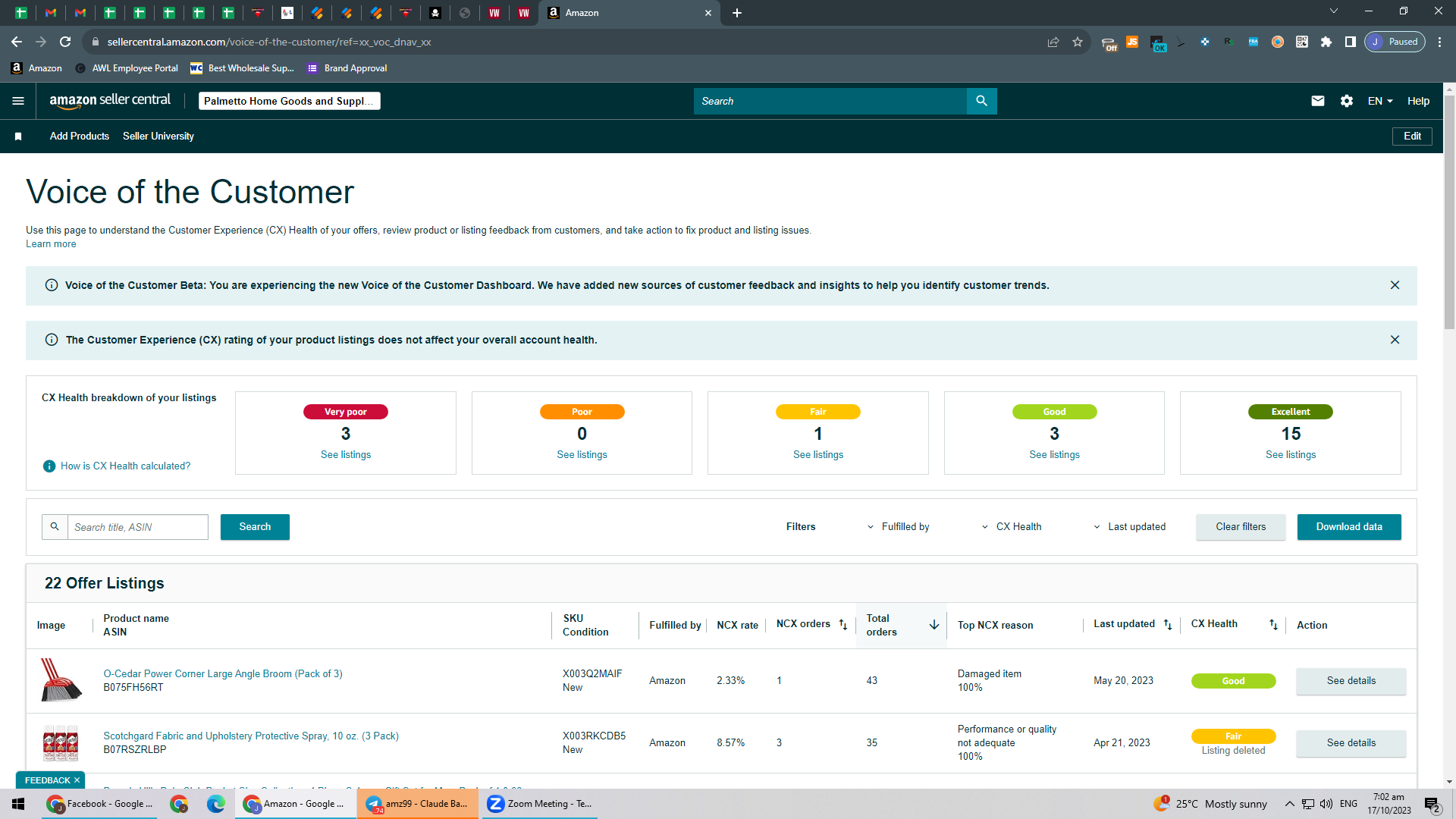
Task: Click the bookmark icon beside Add Products
Action: 18,136
